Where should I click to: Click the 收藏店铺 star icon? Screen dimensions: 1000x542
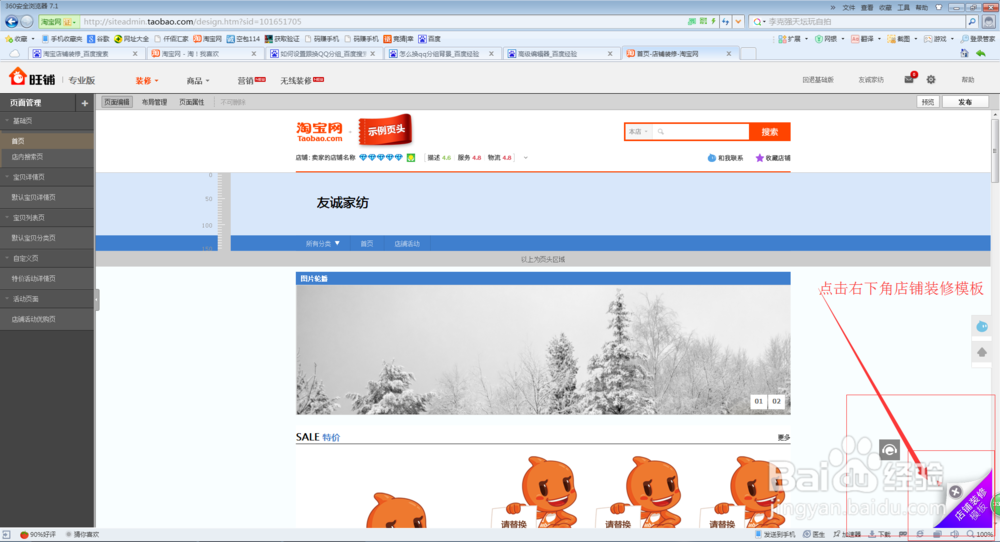(760, 158)
